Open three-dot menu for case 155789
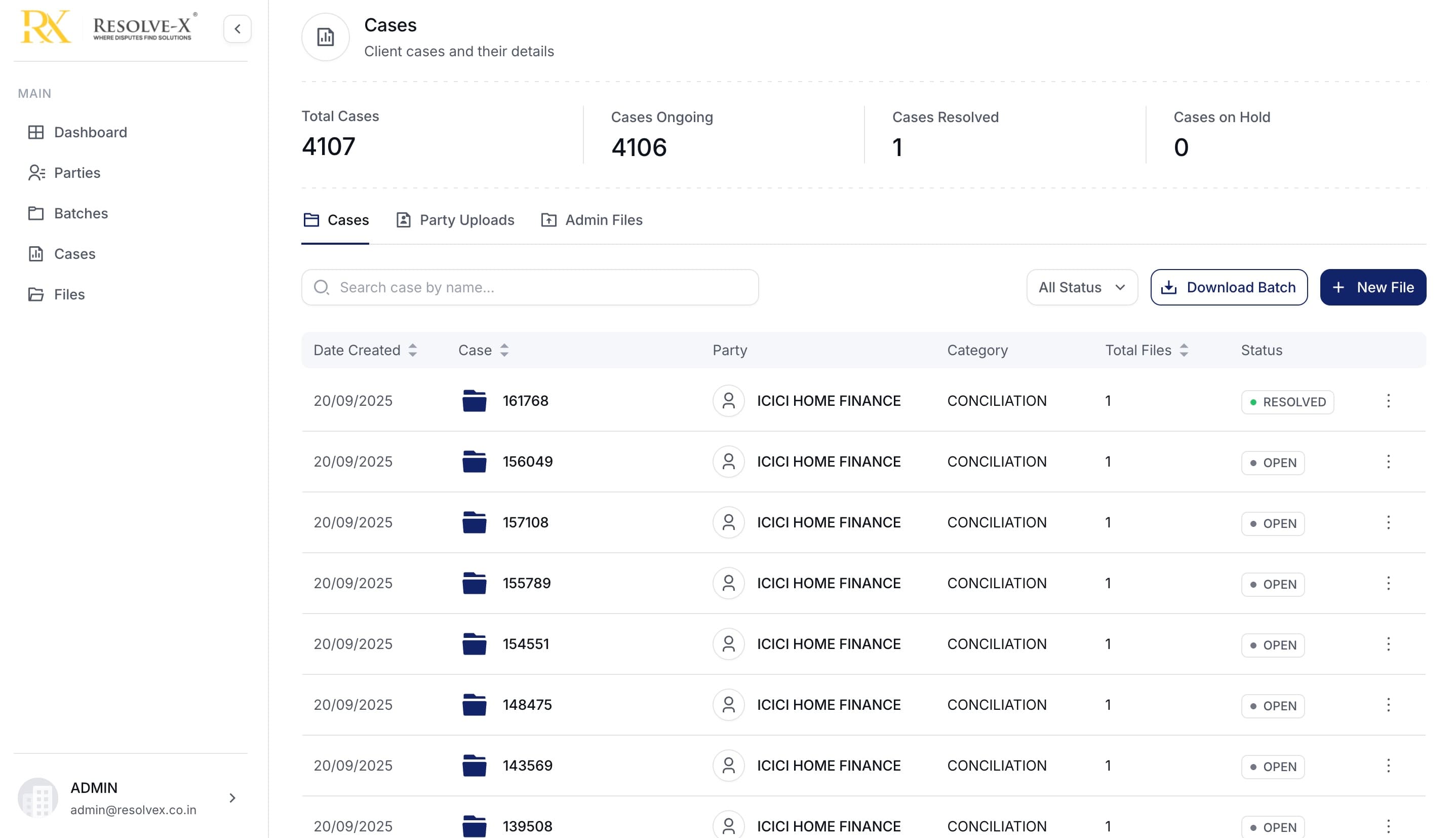 (x=1388, y=583)
